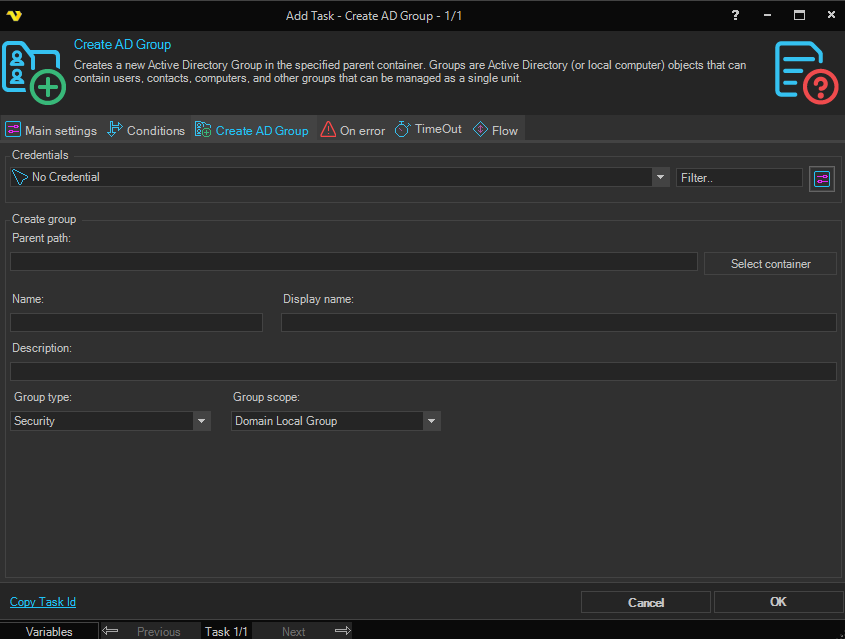The image size is (845, 639).
Task: Open the Group scope dropdown
Action: (x=432, y=421)
